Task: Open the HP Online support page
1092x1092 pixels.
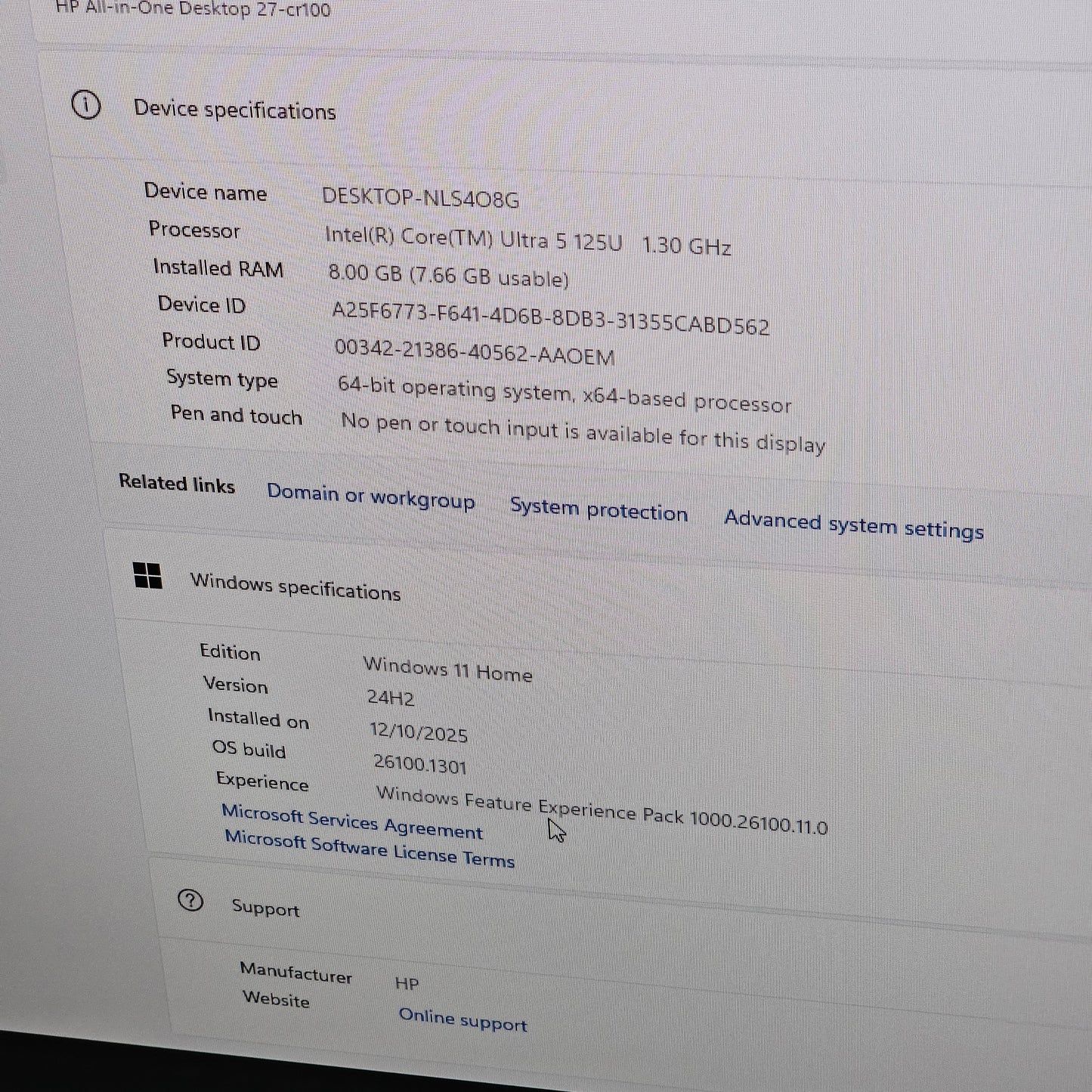Action: 463,1022
